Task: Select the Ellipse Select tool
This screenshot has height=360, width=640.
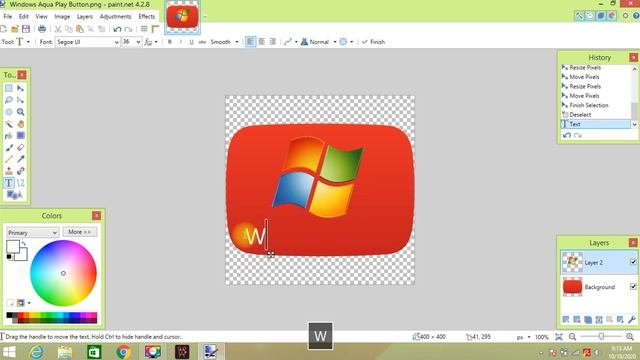Action: [9, 112]
